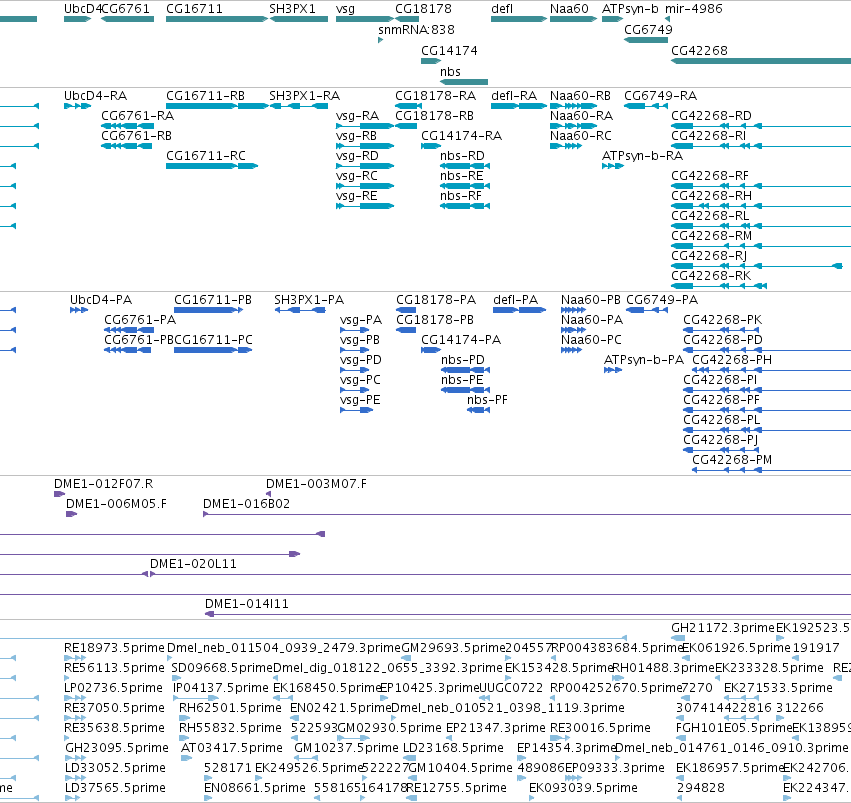The image size is (851, 803).
Task: Select the vsg-RD transcript label
Action: tap(357, 156)
